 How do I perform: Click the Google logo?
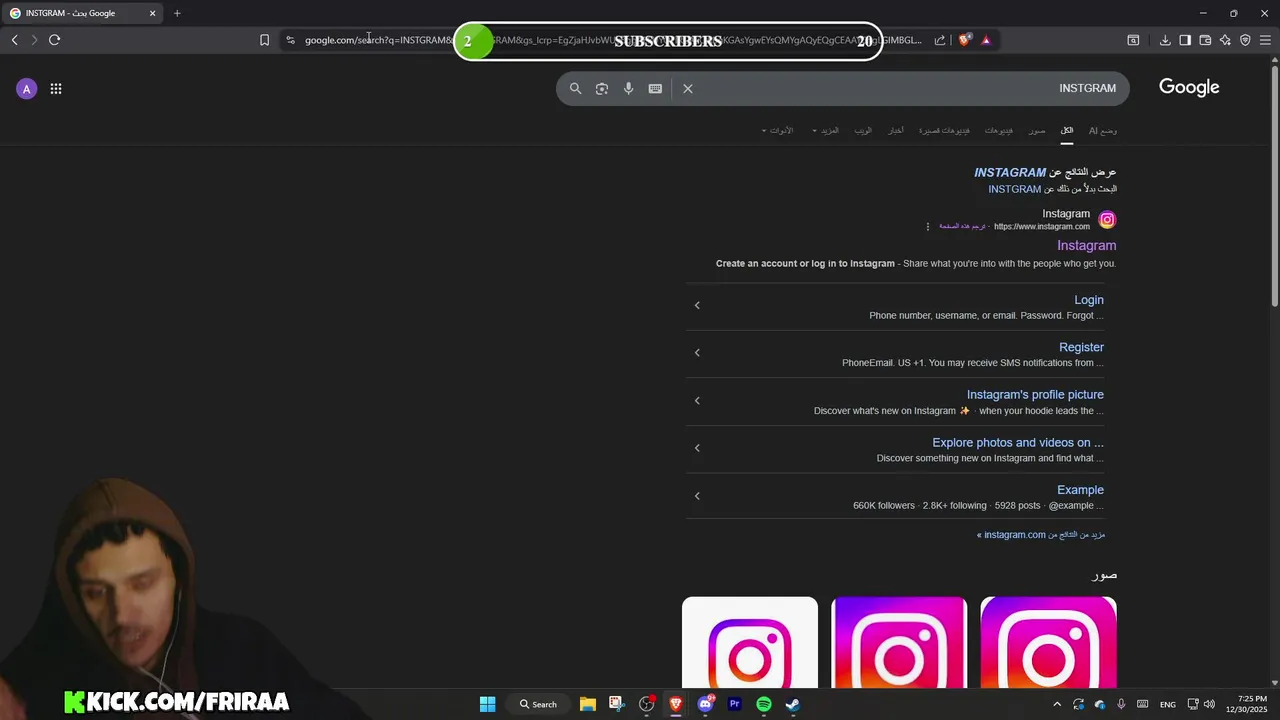click(x=1189, y=87)
